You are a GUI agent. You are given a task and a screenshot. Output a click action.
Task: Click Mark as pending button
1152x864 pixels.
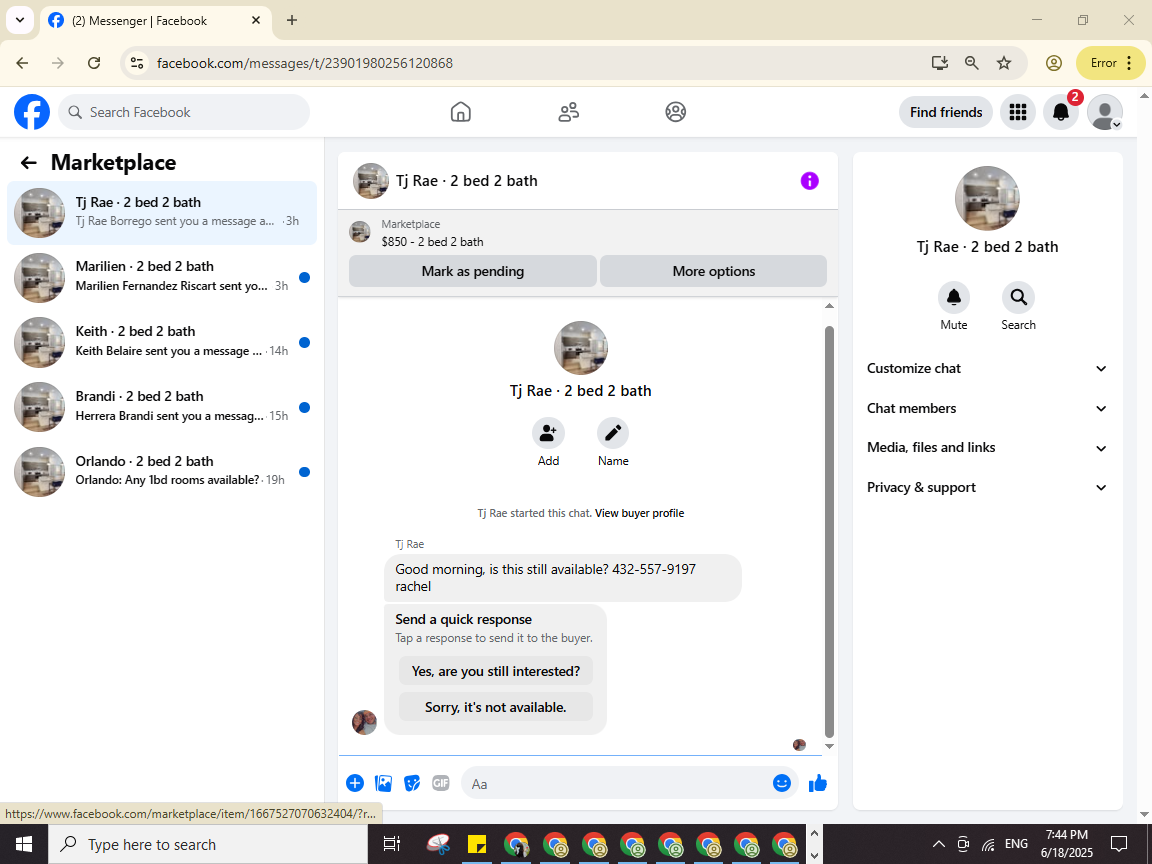click(472, 271)
